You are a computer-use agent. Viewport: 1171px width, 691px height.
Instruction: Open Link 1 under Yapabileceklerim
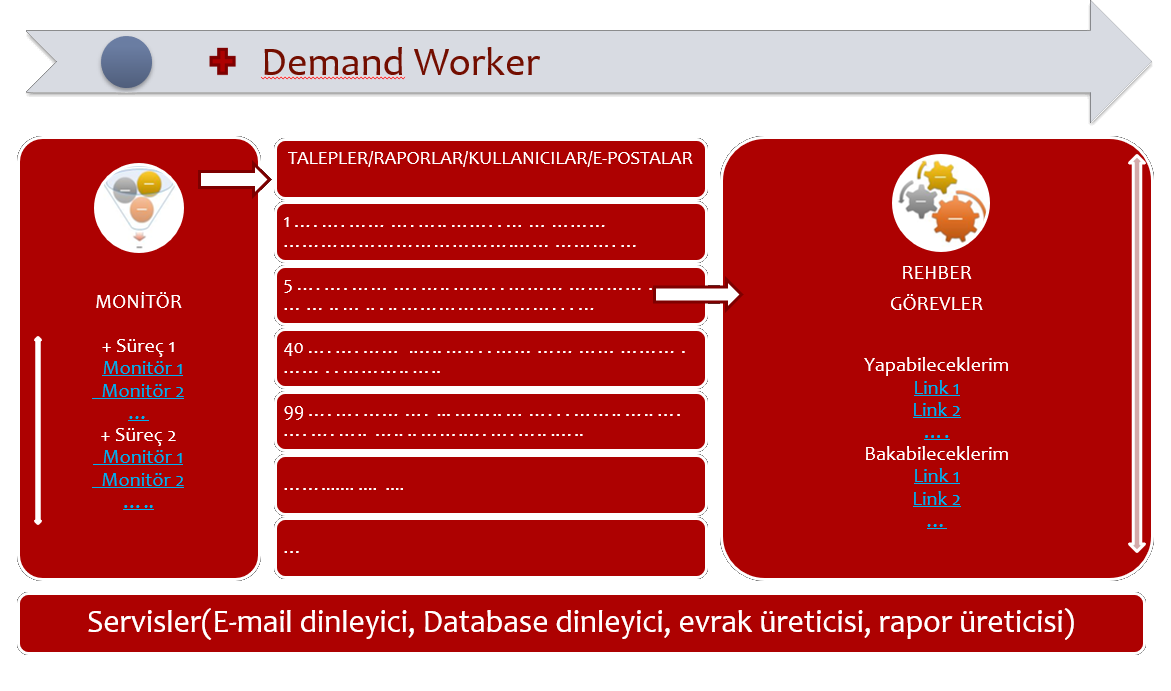tap(936, 388)
